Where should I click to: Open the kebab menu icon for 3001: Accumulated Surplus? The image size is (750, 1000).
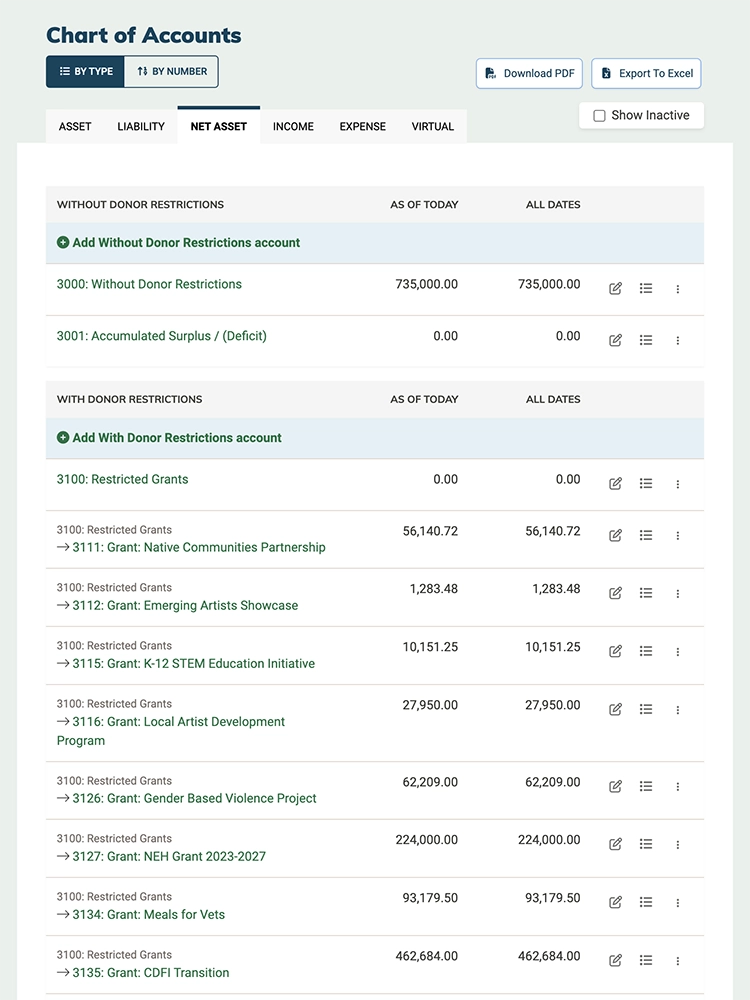pyautogui.click(x=678, y=342)
